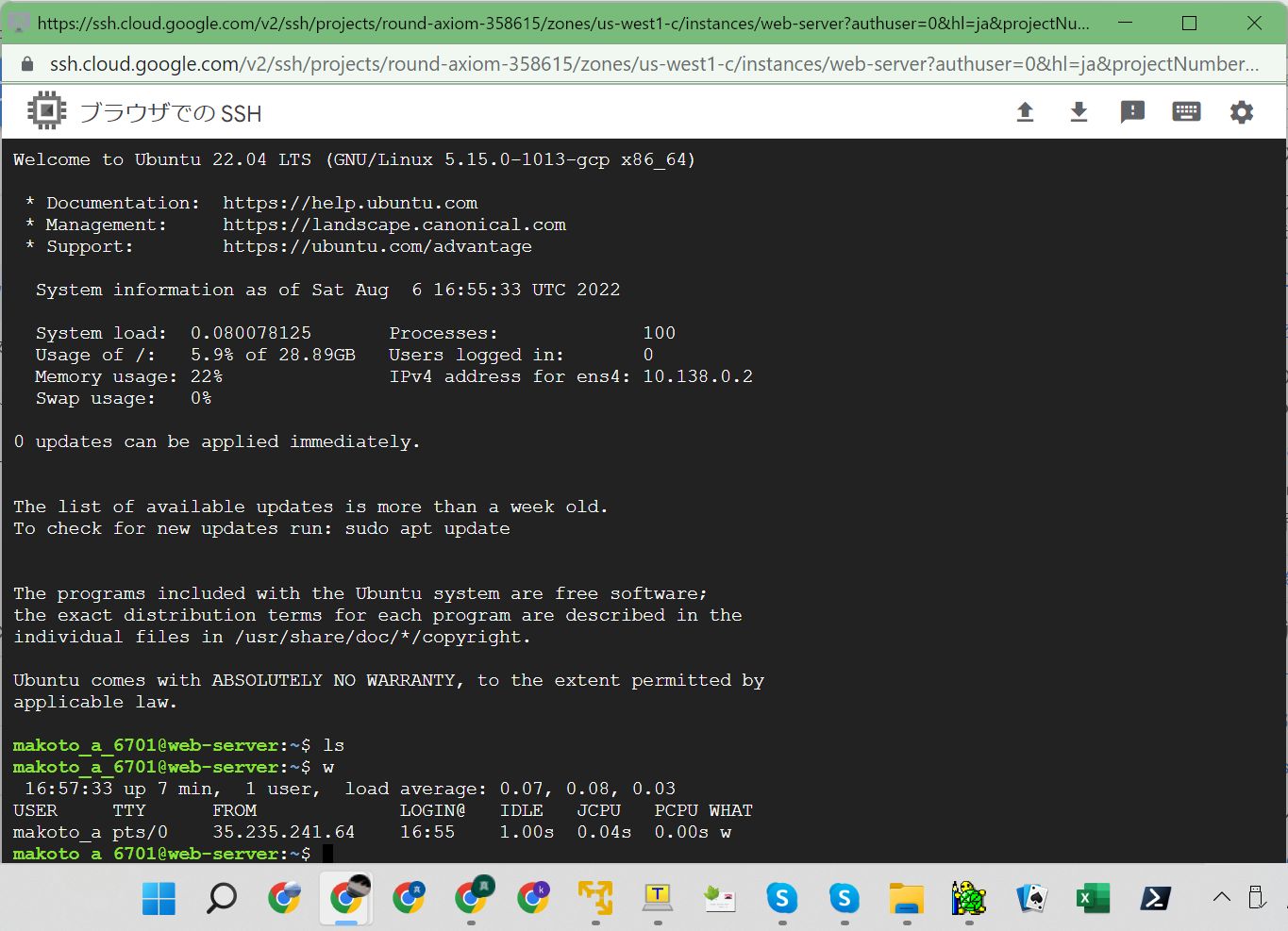This screenshot has height=931, width=1288.
Task: Open File Explorer from the taskbar
Action: point(906,898)
